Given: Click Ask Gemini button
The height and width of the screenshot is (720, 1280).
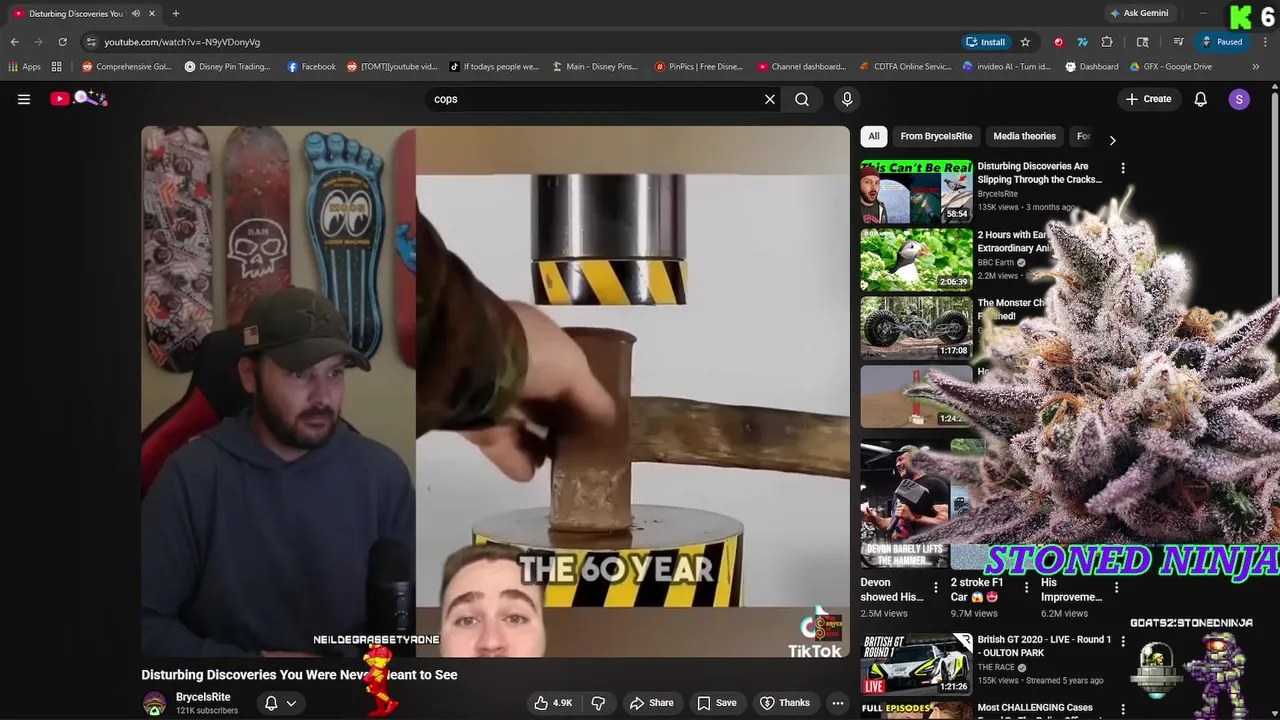Looking at the screenshot, I should click(x=1139, y=13).
